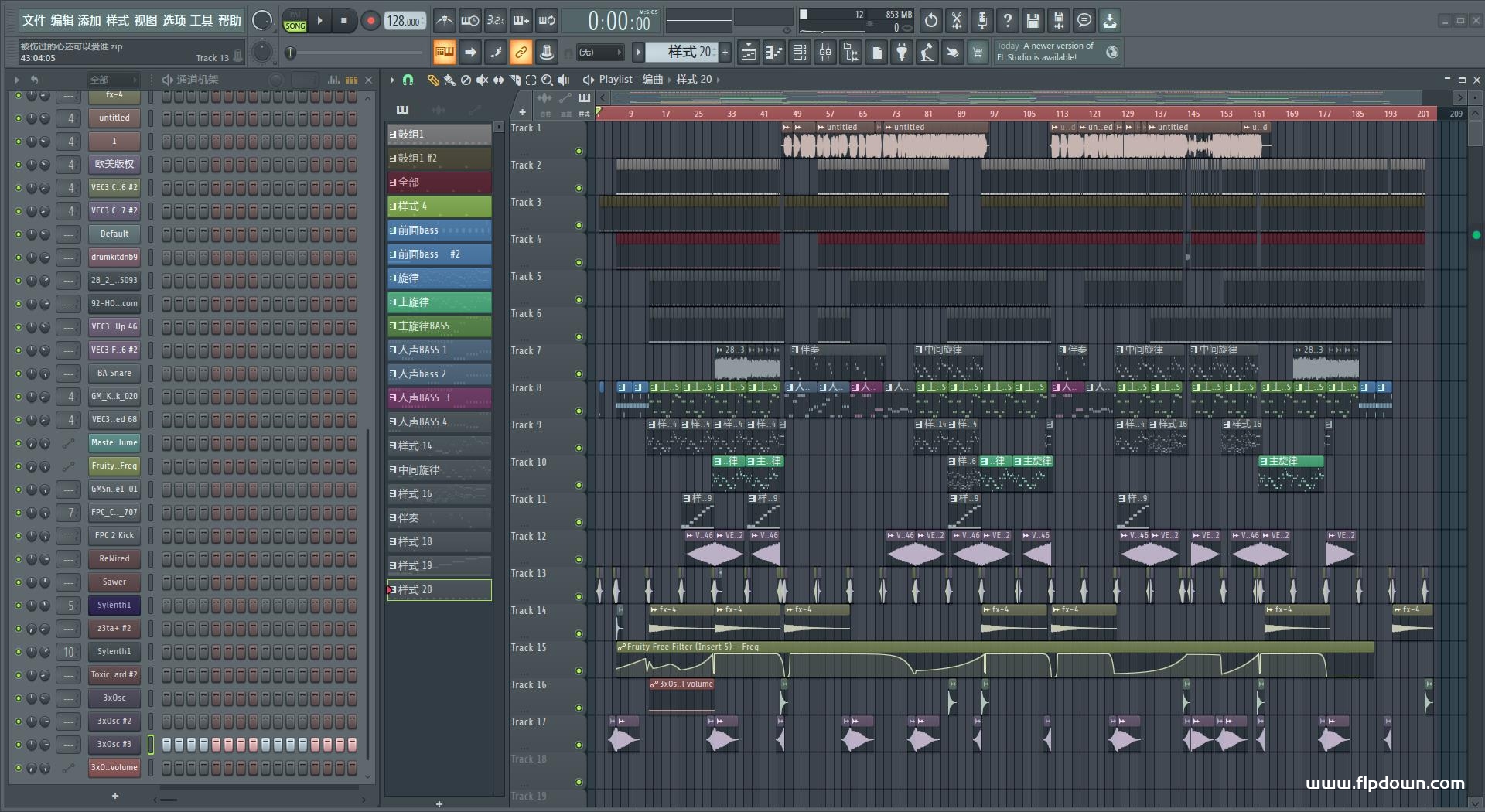Select the Draw pencil tool in playlist

click(x=433, y=80)
